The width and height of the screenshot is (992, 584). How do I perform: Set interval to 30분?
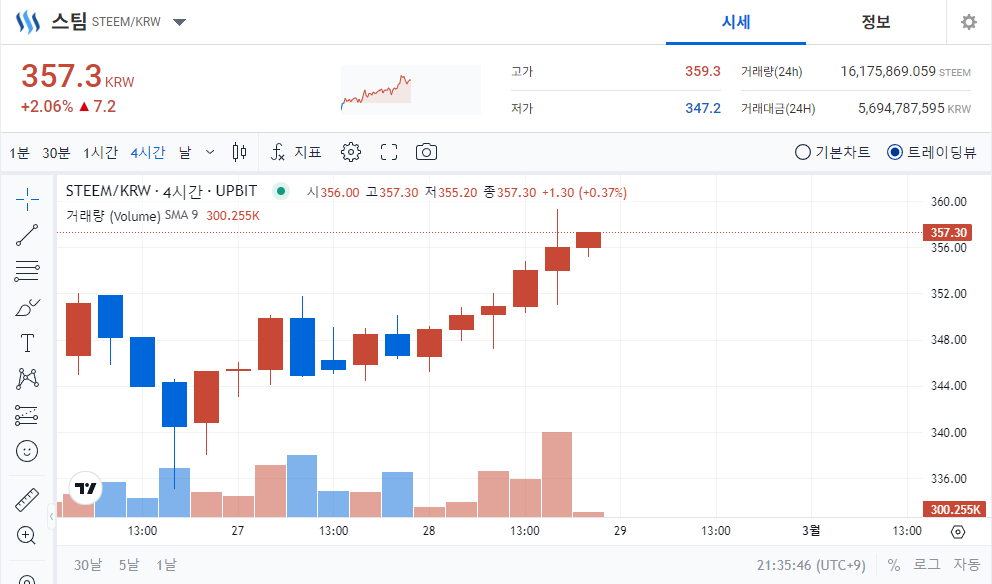pyautogui.click(x=56, y=152)
